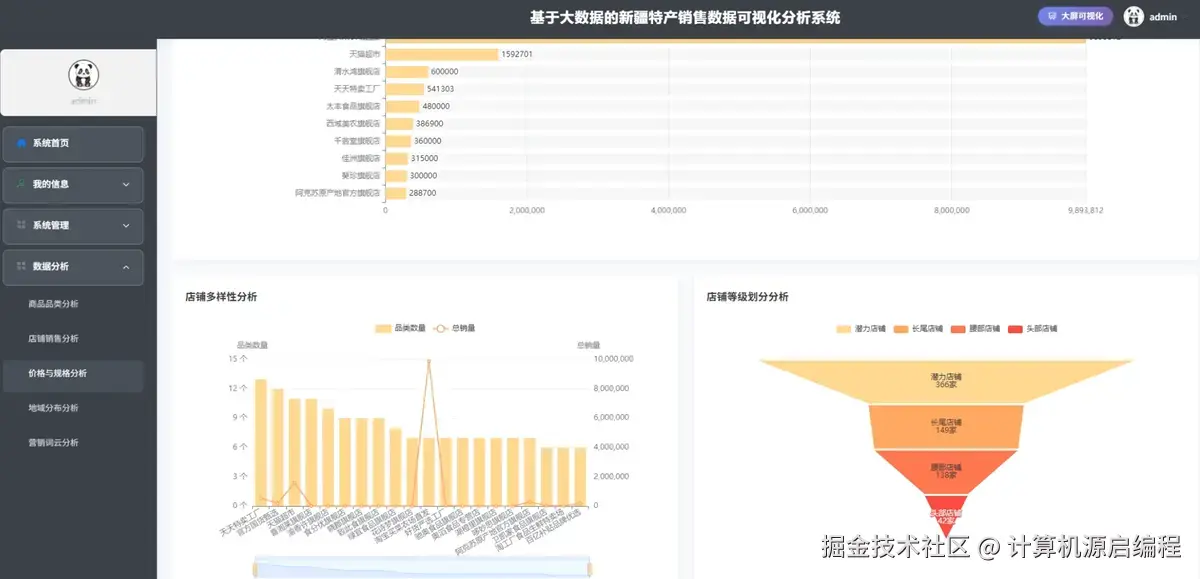
Task: Toggle the 品类数量 legend in diversity chart
Action: (x=400, y=328)
